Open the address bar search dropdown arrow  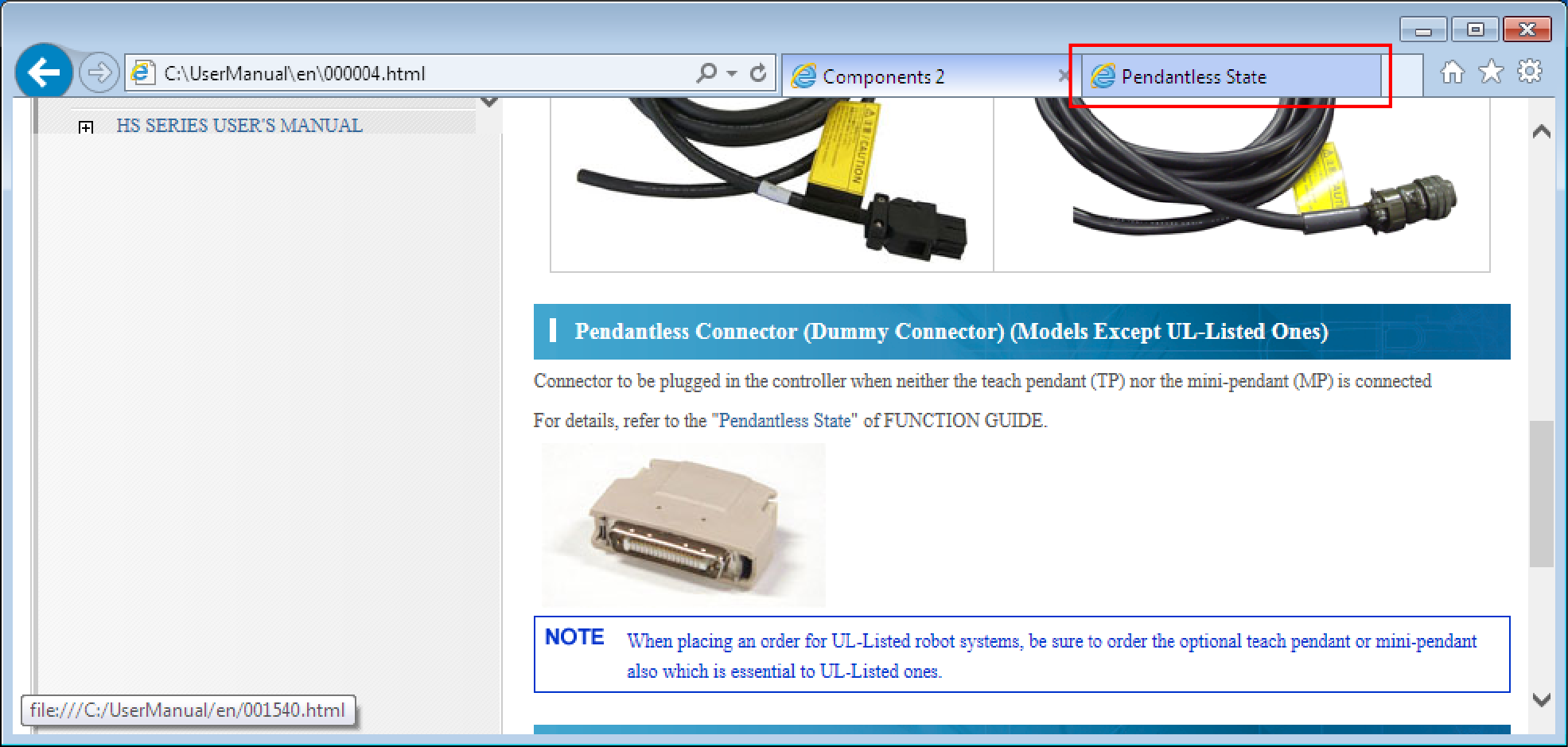coord(732,73)
